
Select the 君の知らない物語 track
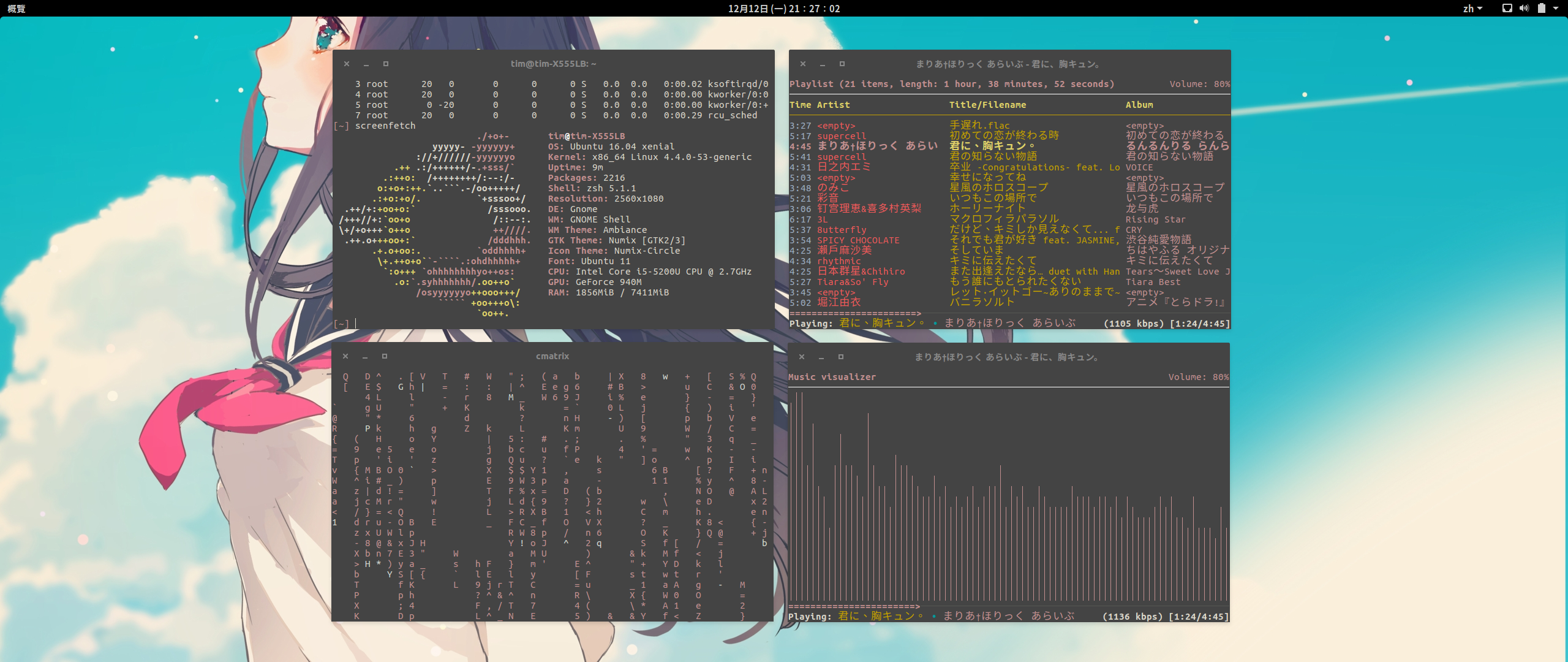[x=1009, y=157]
